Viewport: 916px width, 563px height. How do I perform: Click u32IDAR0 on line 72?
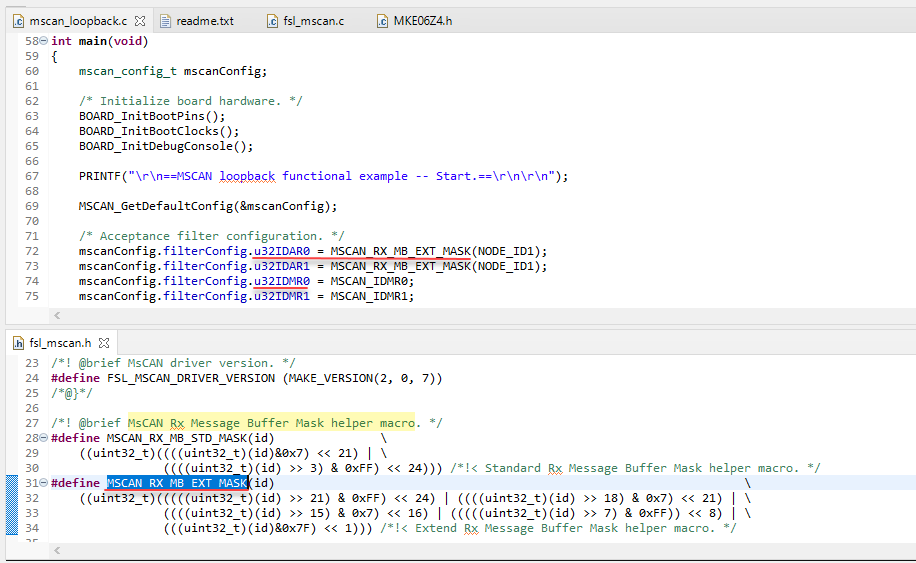pyautogui.click(x=282, y=251)
